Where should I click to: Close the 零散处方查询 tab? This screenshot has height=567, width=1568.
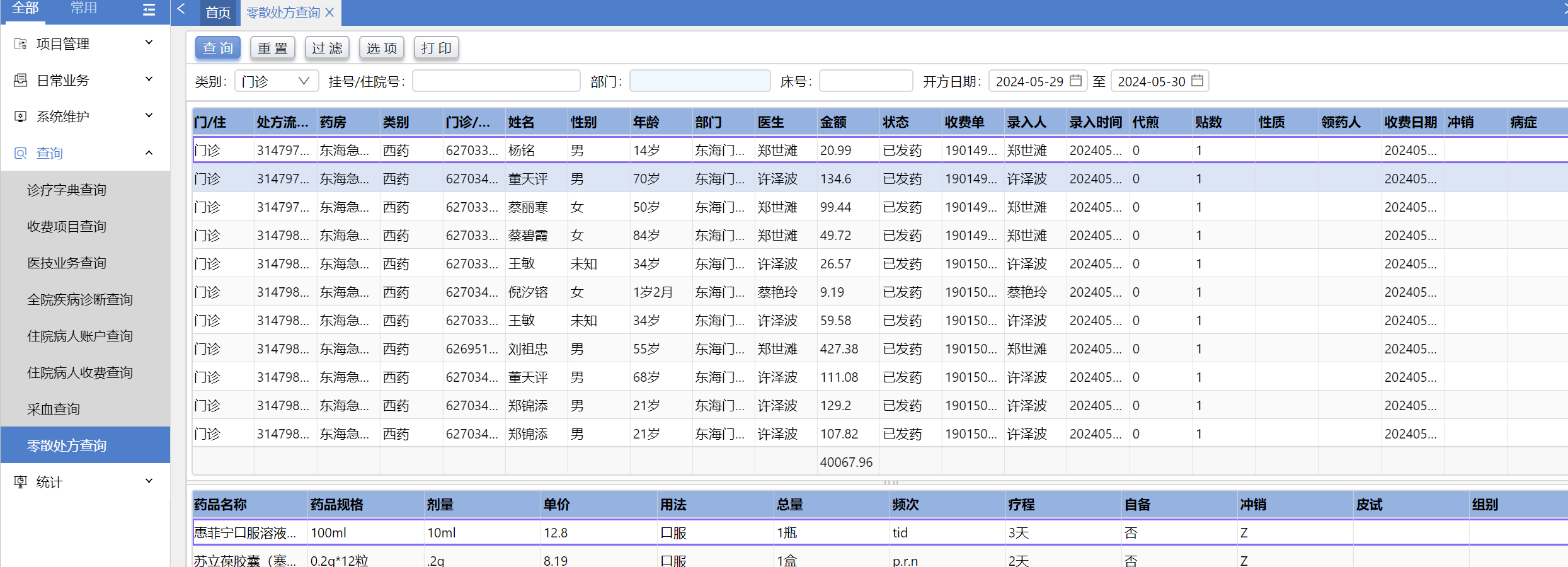pyautogui.click(x=329, y=13)
